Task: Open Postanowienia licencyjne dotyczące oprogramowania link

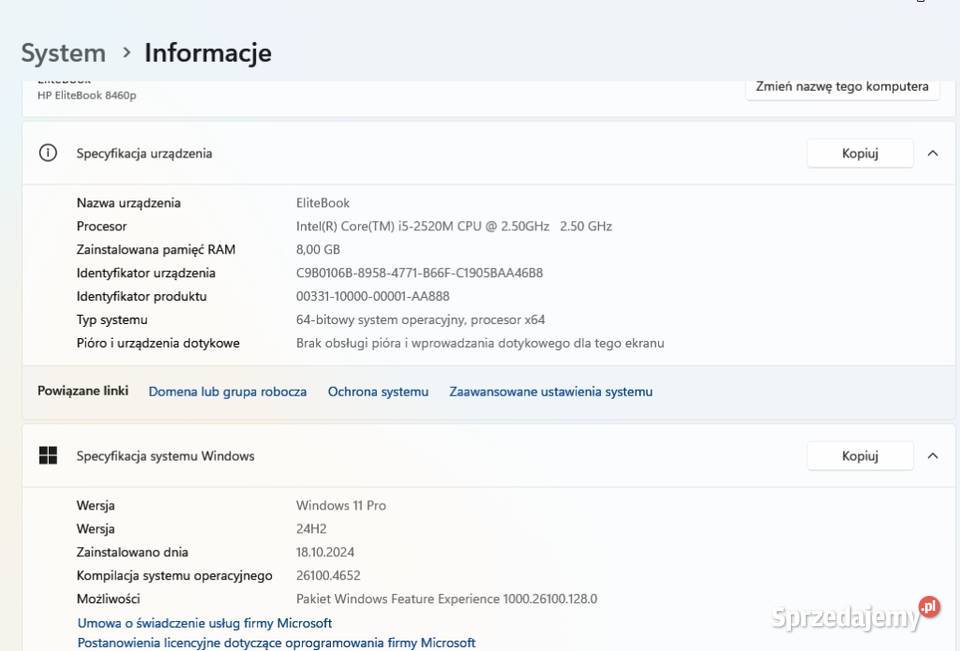Action: (x=276, y=643)
